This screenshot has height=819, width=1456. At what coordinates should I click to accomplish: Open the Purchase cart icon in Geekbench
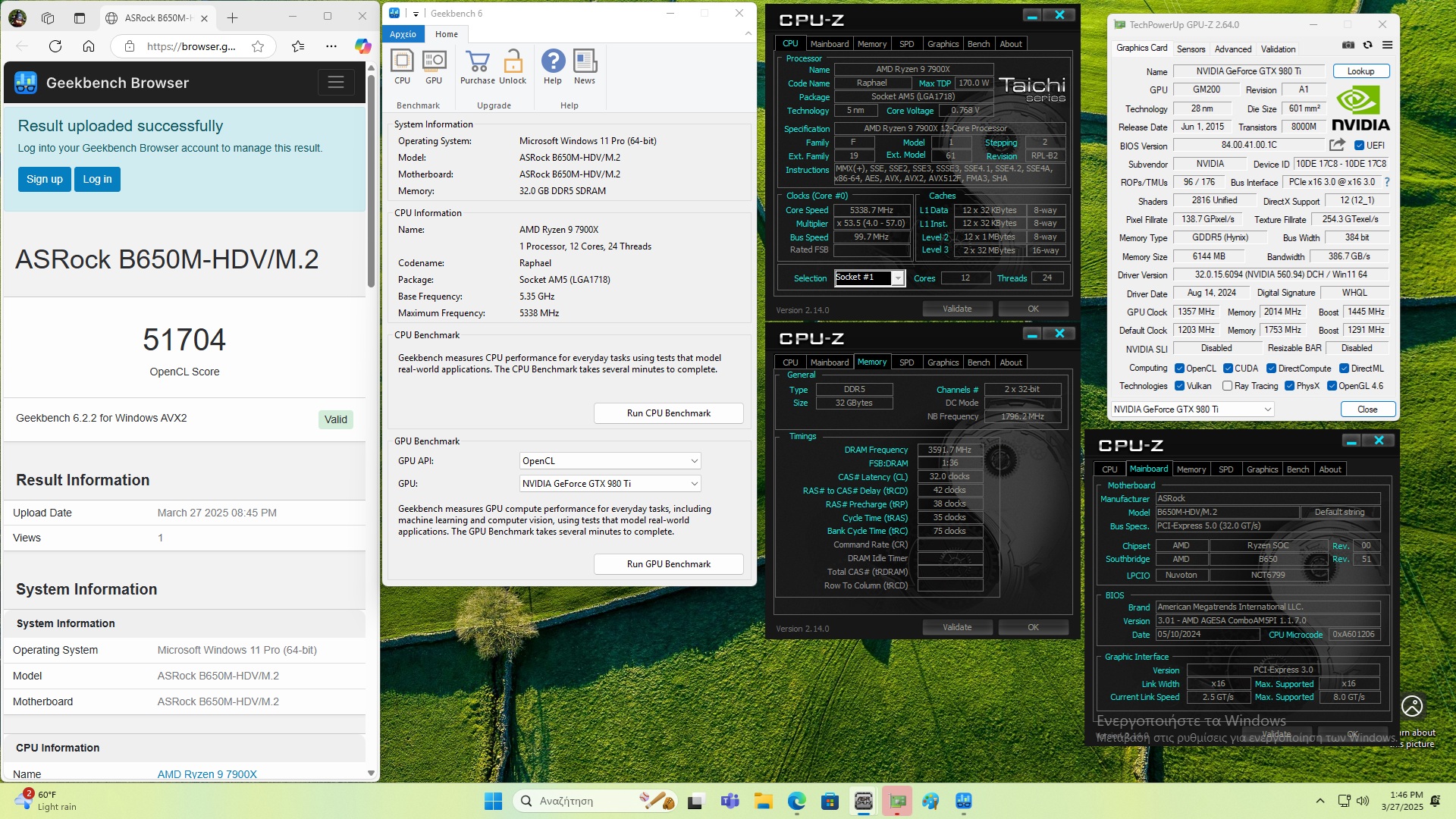(x=477, y=67)
